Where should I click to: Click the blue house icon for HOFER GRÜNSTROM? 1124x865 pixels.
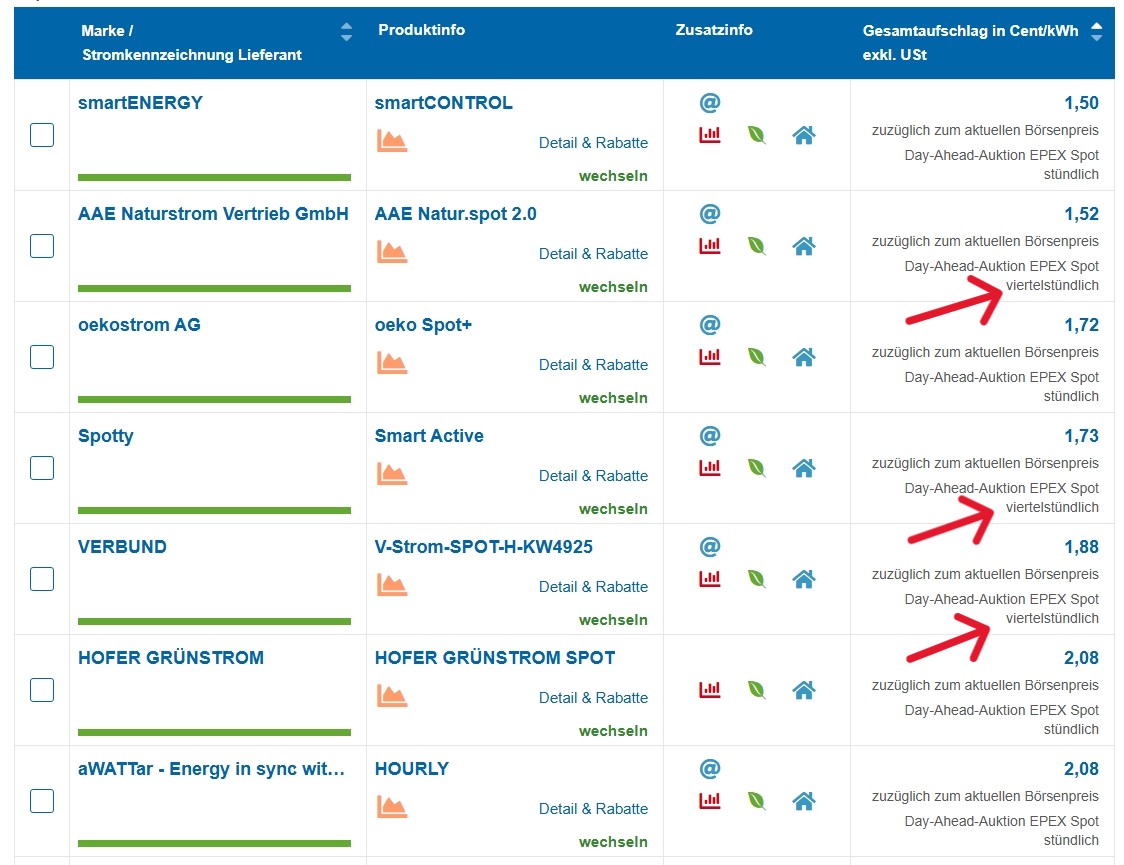(x=804, y=690)
